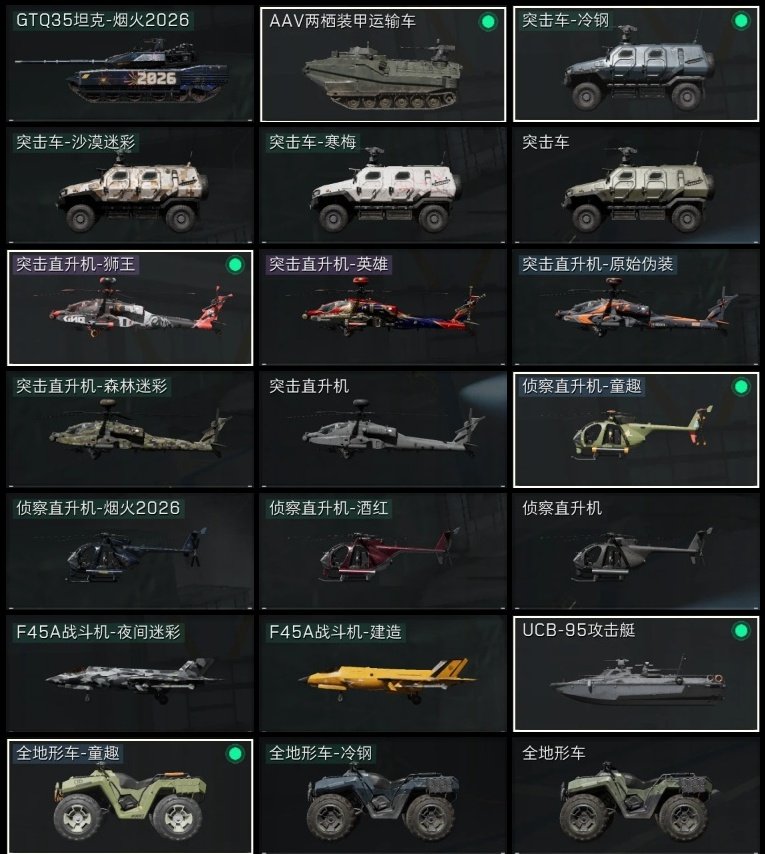Toggle the green dot on 侦察直升机-童趣
Viewport: 765px width, 854px height.
point(740,387)
